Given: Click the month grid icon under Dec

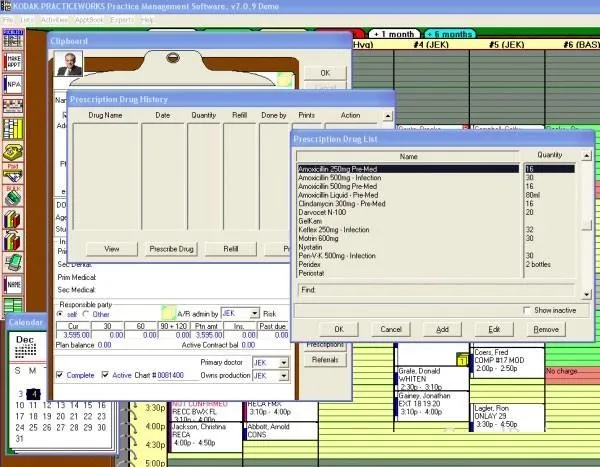Looking at the screenshot, I should pyautogui.click(x=26, y=350).
